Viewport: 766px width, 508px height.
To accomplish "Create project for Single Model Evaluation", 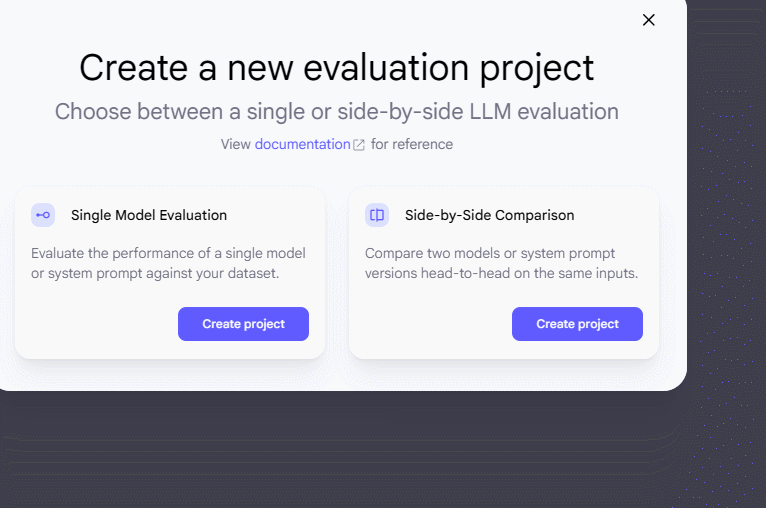I will tap(243, 324).
